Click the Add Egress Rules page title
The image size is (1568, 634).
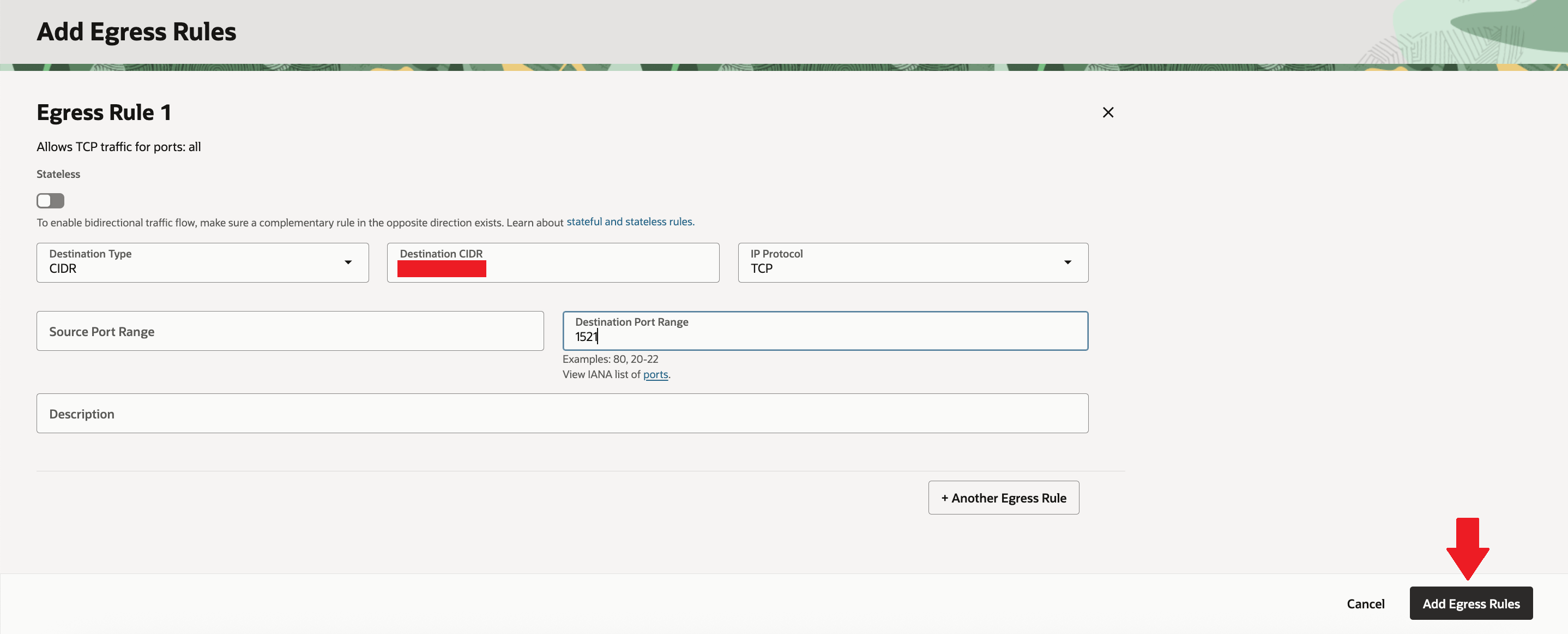136,32
